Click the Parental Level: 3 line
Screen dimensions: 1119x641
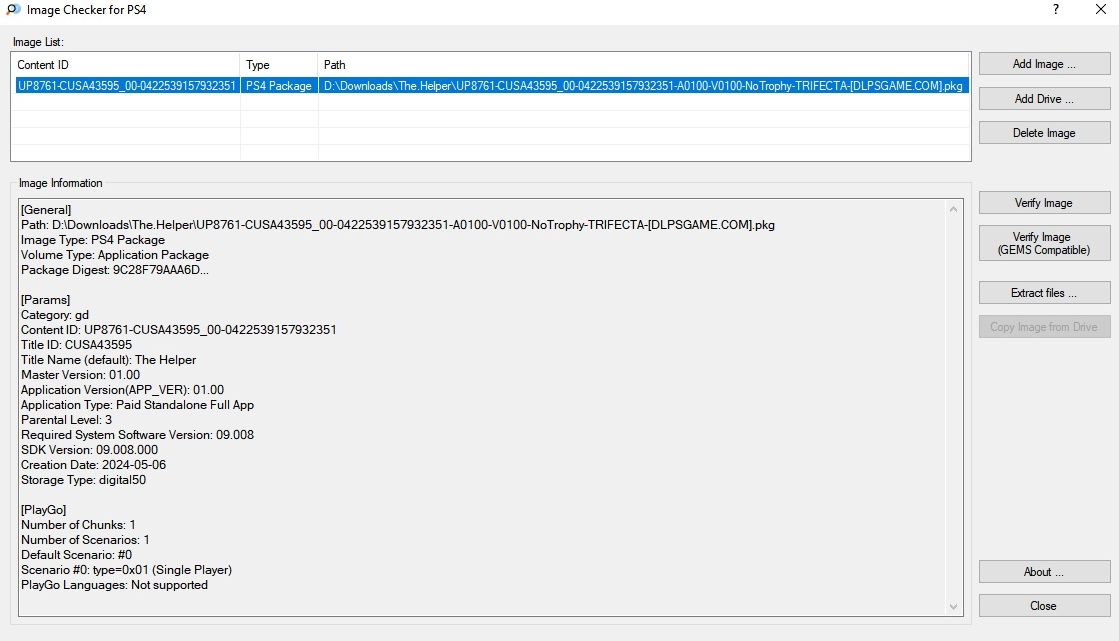pos(66,420)
